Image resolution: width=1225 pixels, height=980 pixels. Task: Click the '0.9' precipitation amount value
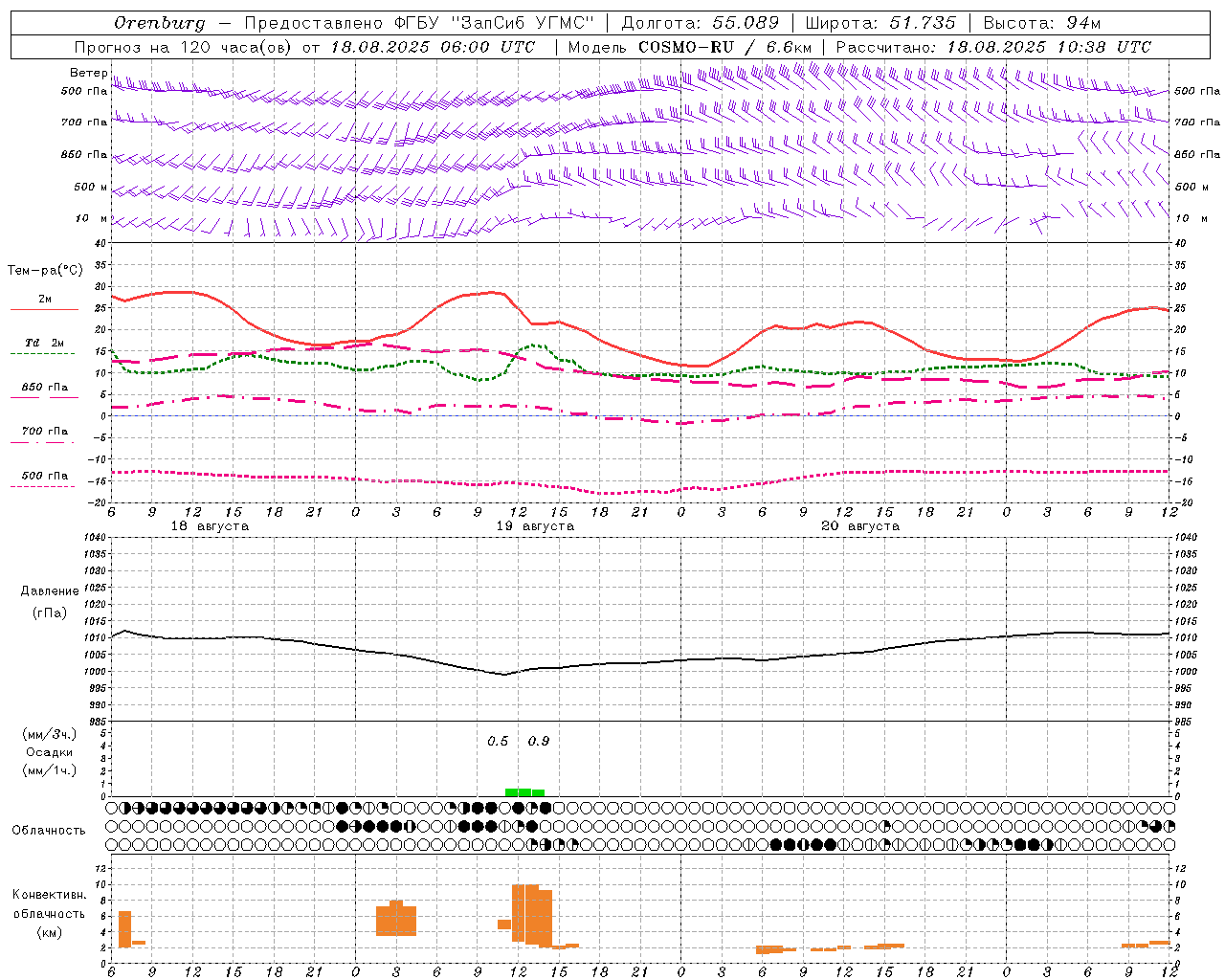(539, 741)
